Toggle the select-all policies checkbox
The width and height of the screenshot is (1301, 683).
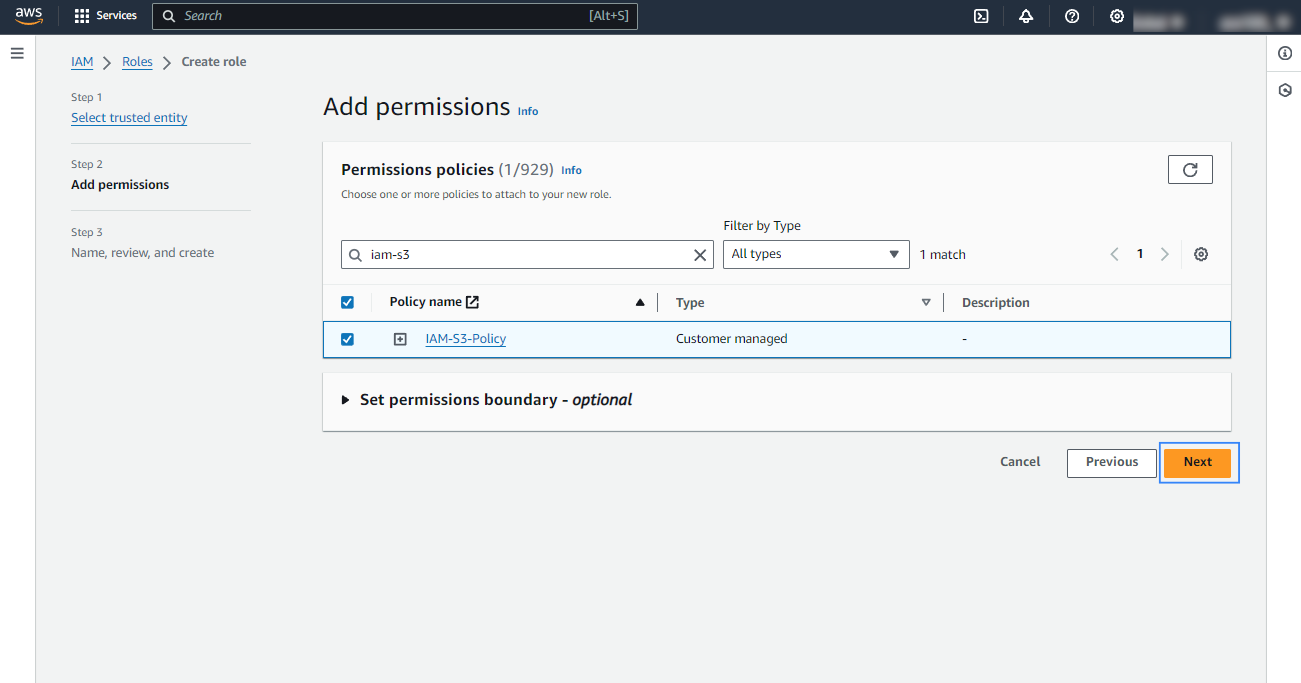point(348,302)
